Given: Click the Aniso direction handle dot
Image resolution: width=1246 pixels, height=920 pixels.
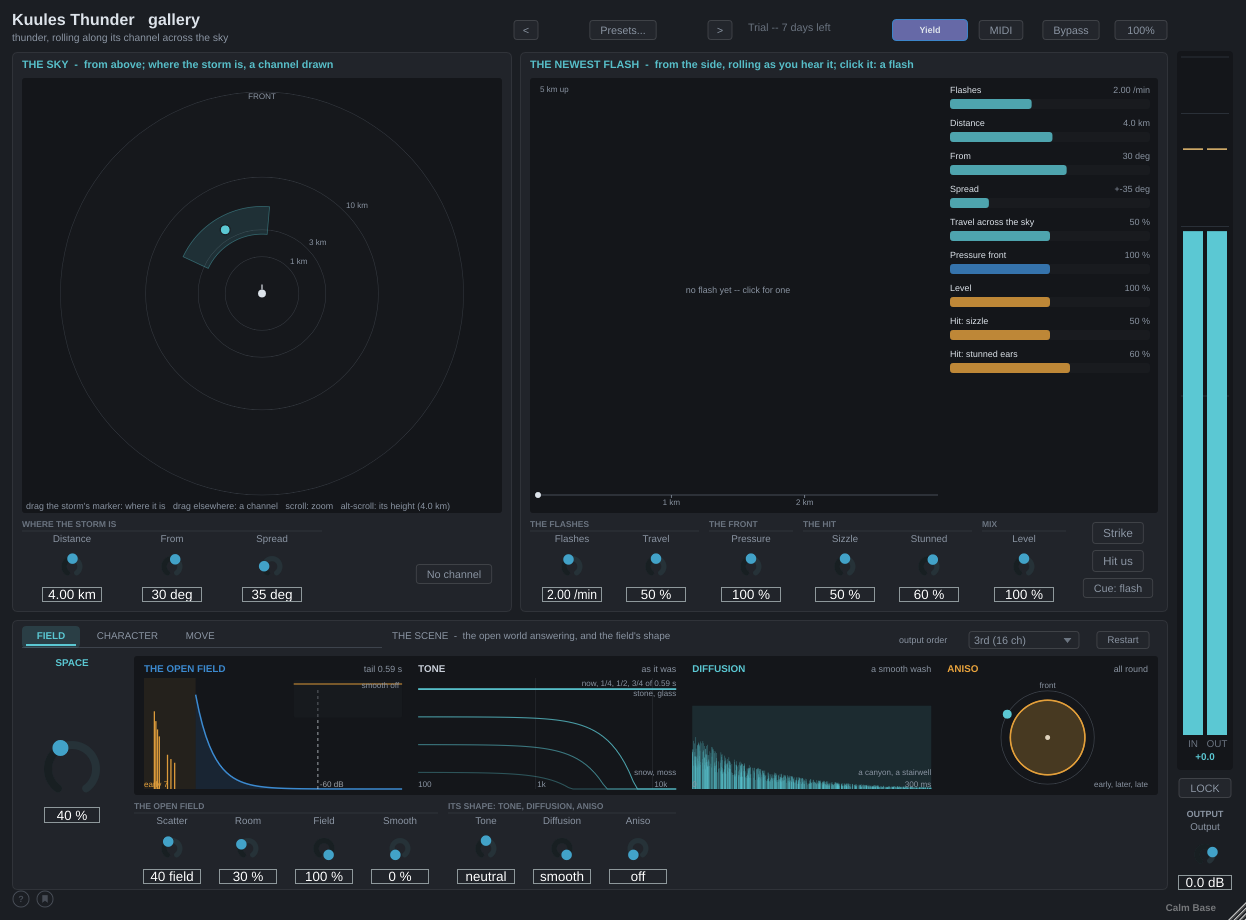Looking at the screenshot, I should 1007,714.
